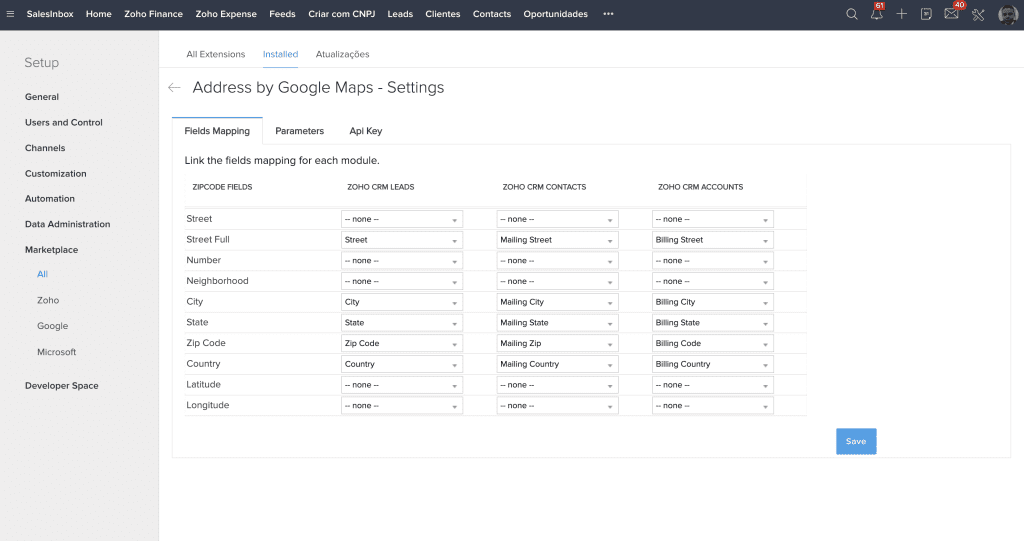Click the search magnifier icon
This screenshot has width=1024, height=541.
point(852,14)
